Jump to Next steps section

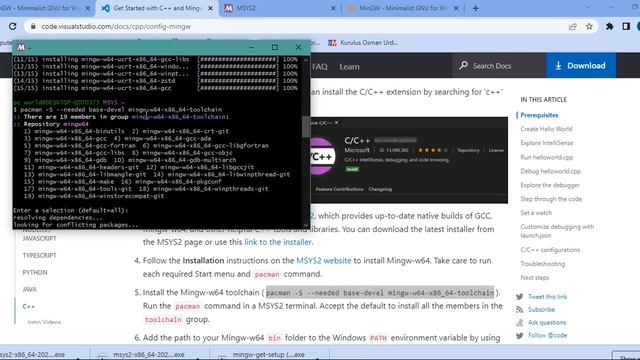(535, 278)
